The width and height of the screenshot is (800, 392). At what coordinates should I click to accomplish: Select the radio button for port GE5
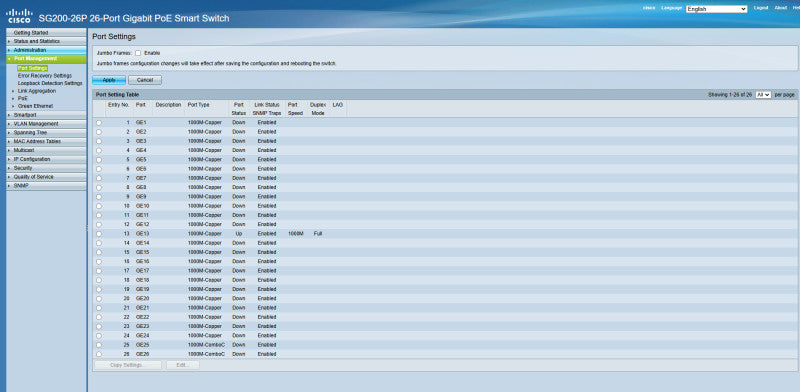coord(98,159)
